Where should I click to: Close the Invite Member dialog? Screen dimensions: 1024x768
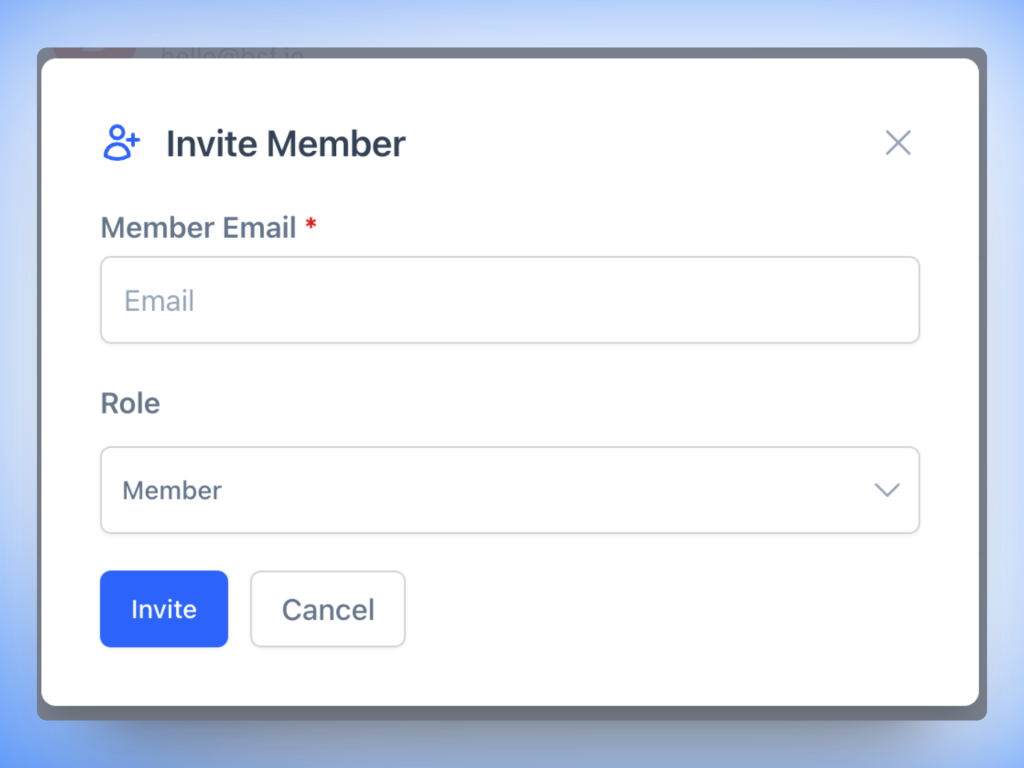point(898,143)
